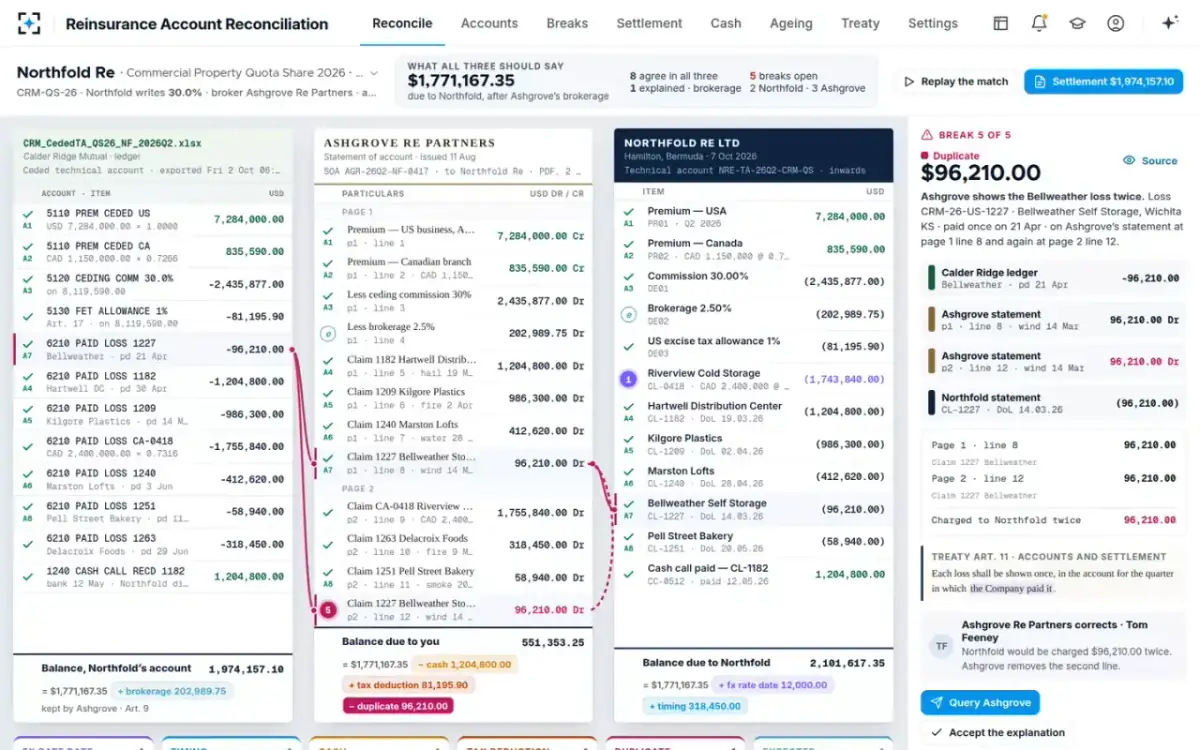Click the warning triangle at Break 5 of 5
This screenshot has width=1200, height=750.
tap(927, 134)
